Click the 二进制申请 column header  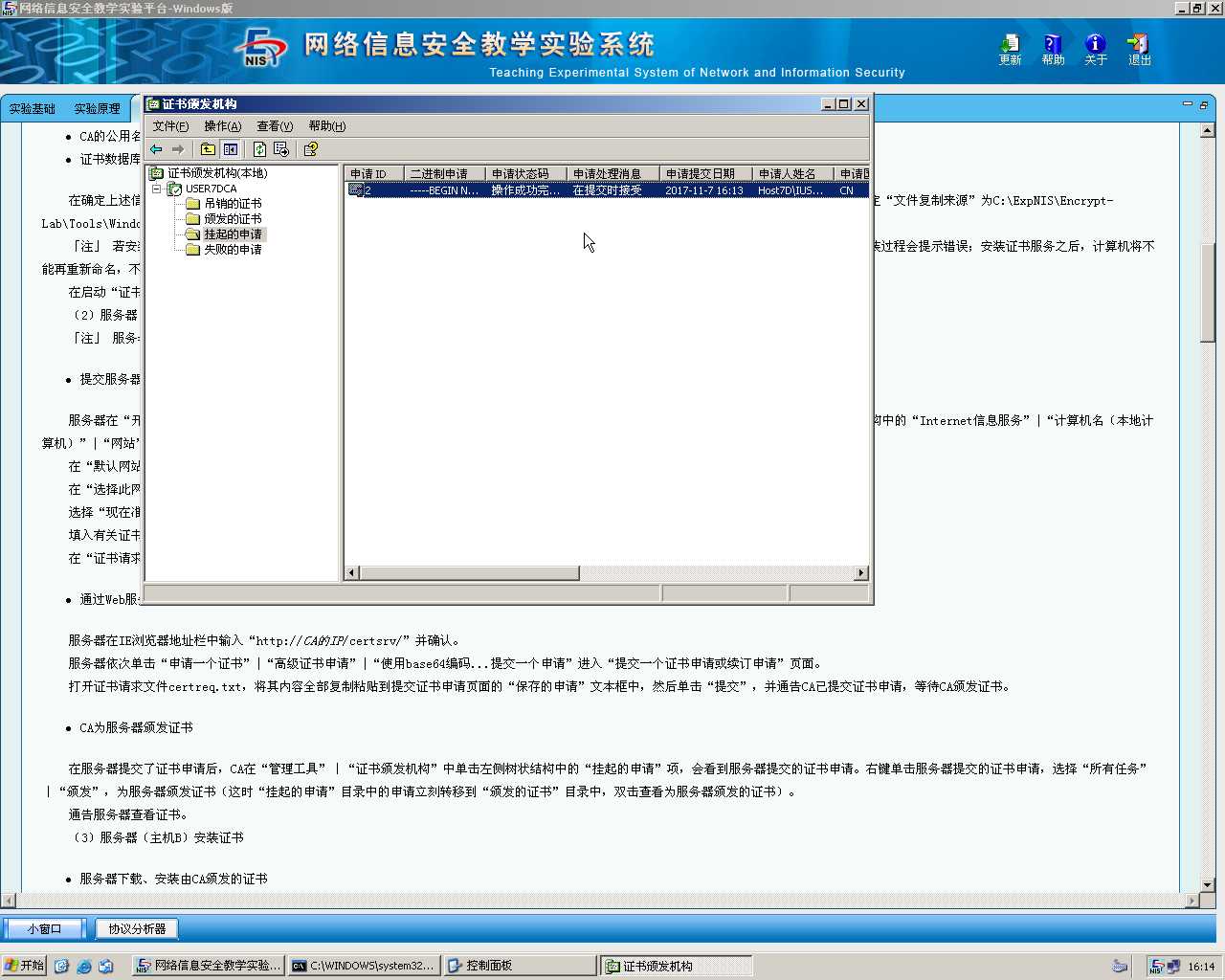click(x=445, y=173)
